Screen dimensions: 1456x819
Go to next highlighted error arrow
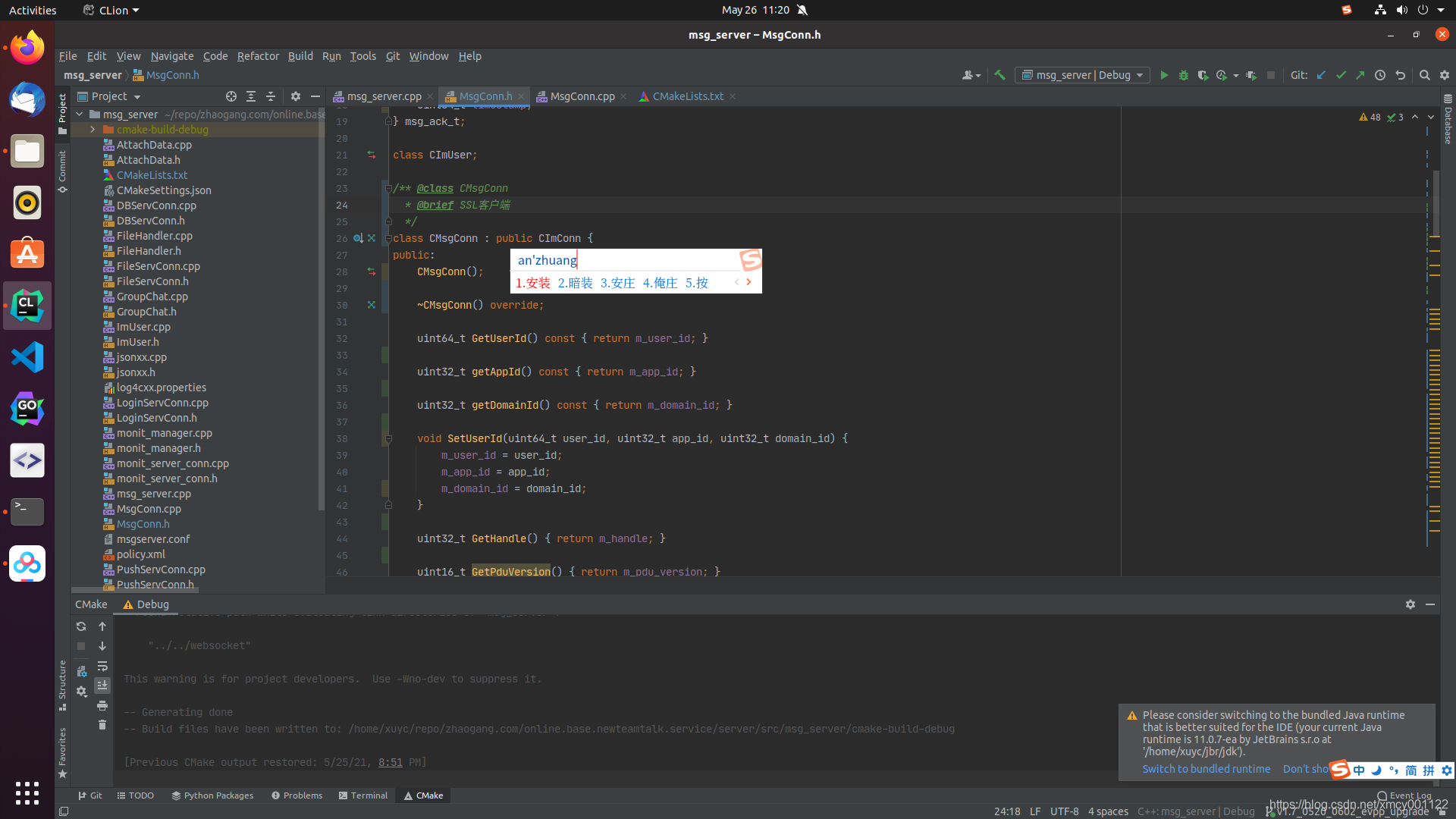coord(1431,117)
